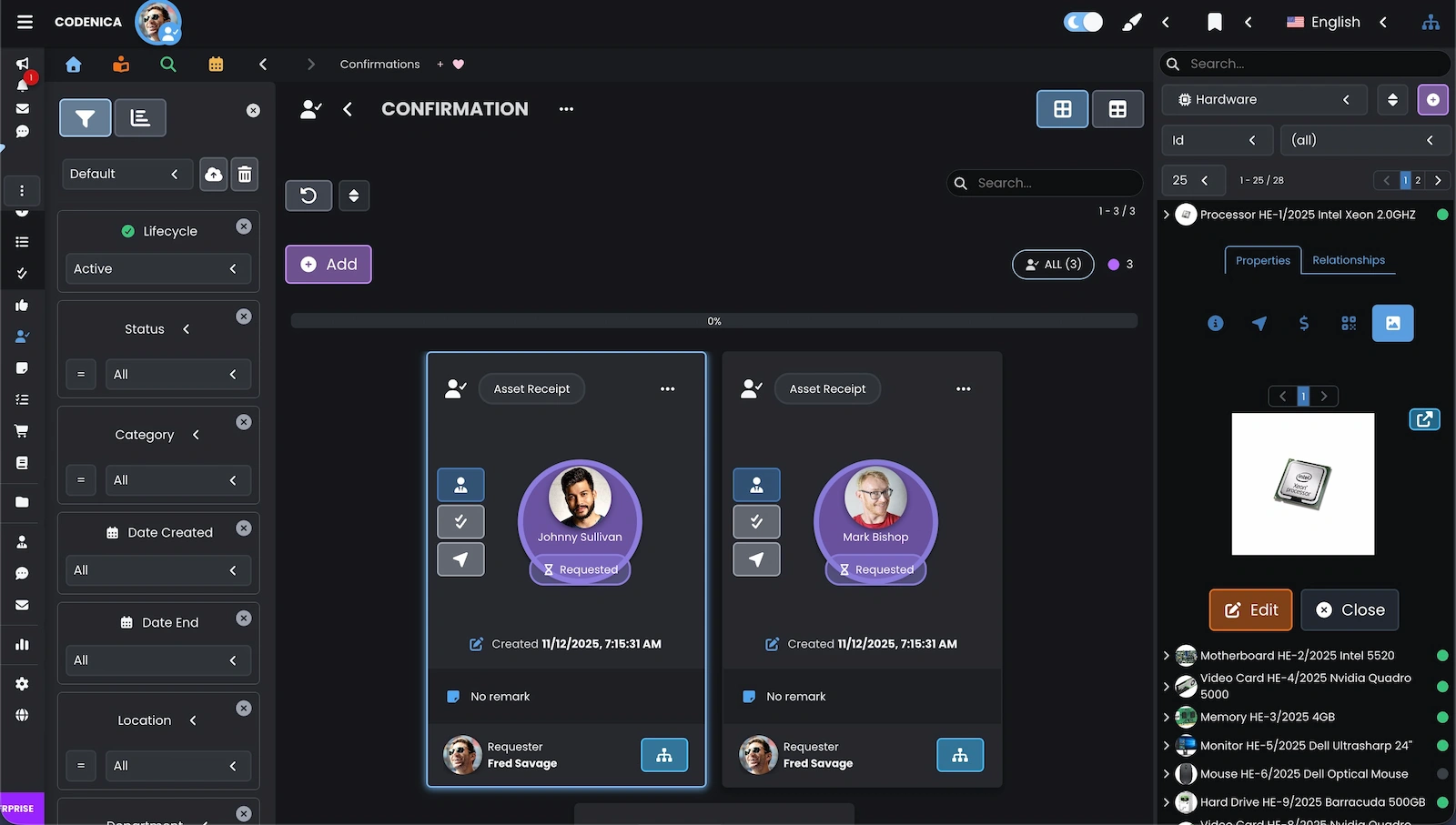Viewport: 1456px width, 825px height.
Task: Expand the Motherboard HE-2/2025 tree item
Action: point(1167,656)
